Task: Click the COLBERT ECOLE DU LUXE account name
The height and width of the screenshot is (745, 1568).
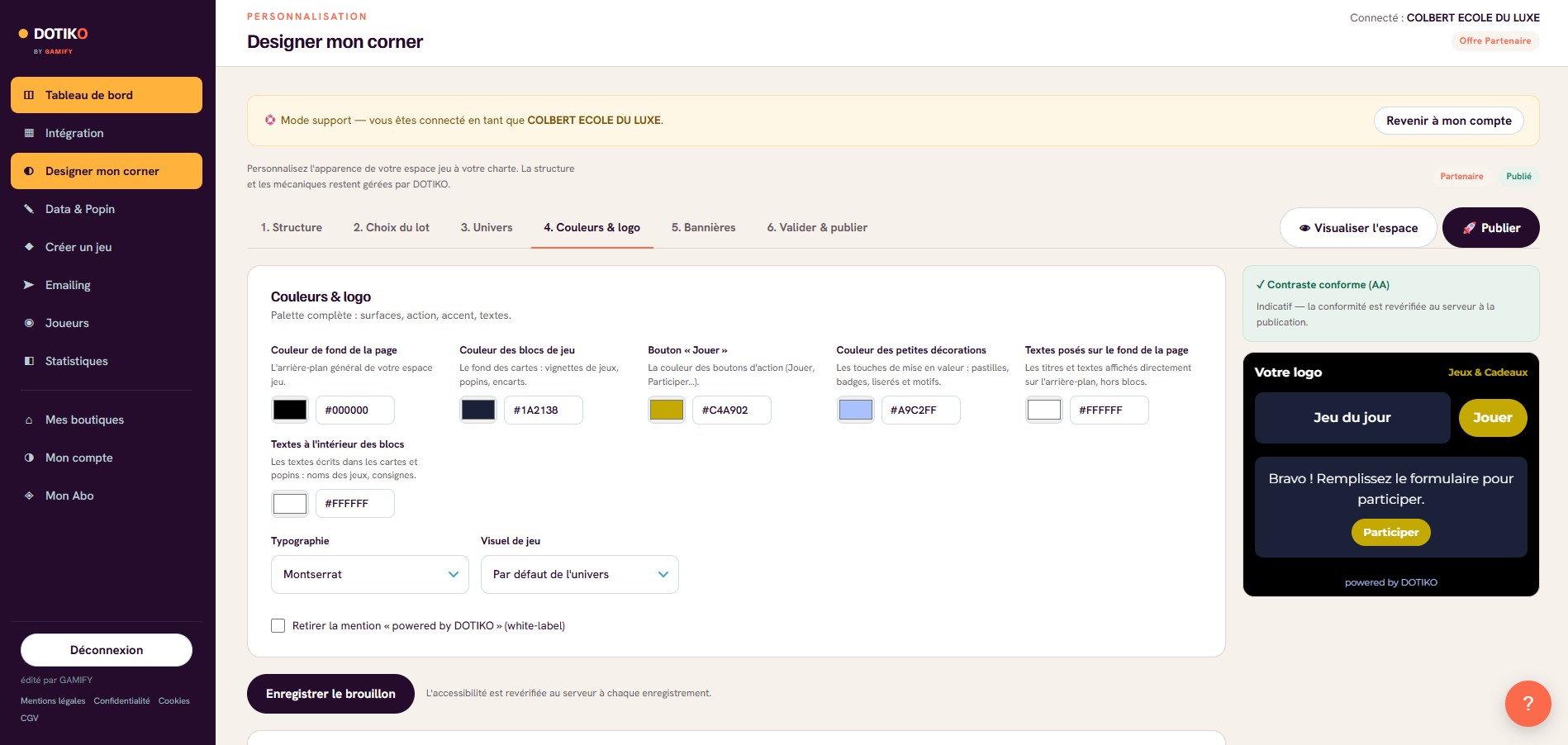Action: click(x=1473, y=17)
